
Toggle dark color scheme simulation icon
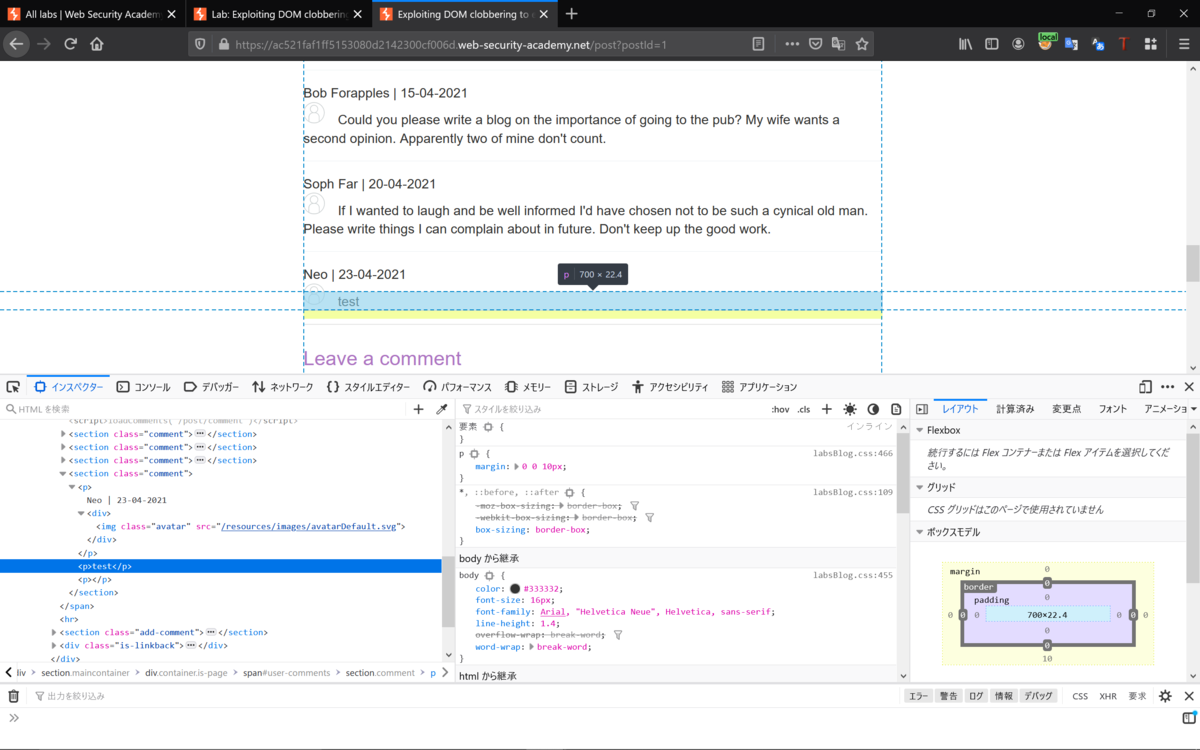coord(873,409)
